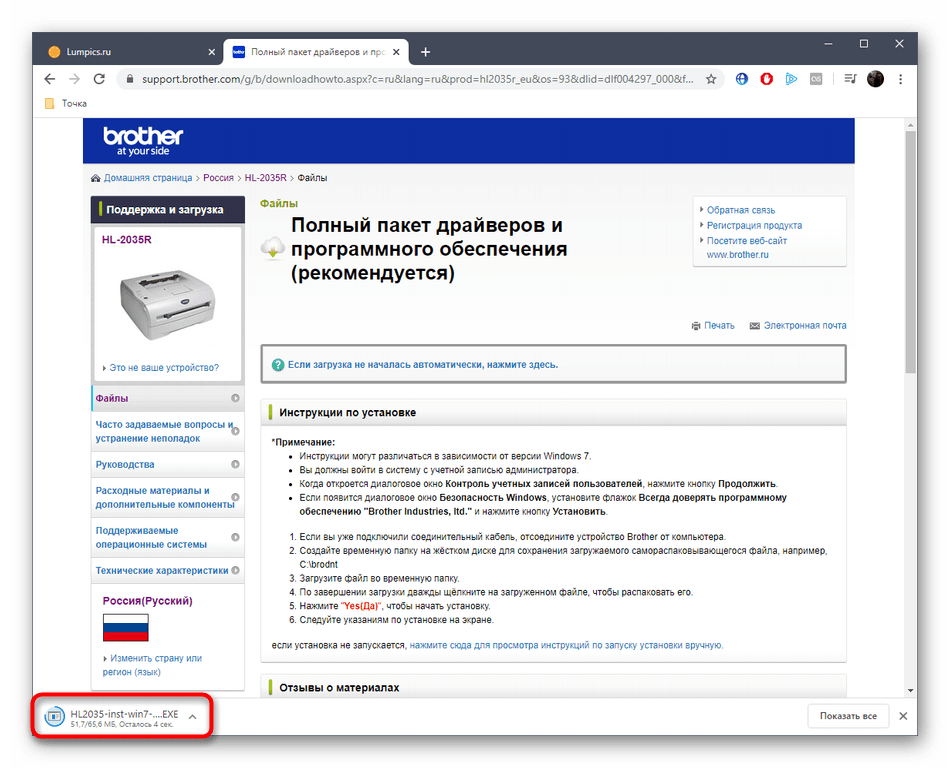This screenshot has height=768, width=950.
Task: View site security lock info
Action: tap(129, 79)
